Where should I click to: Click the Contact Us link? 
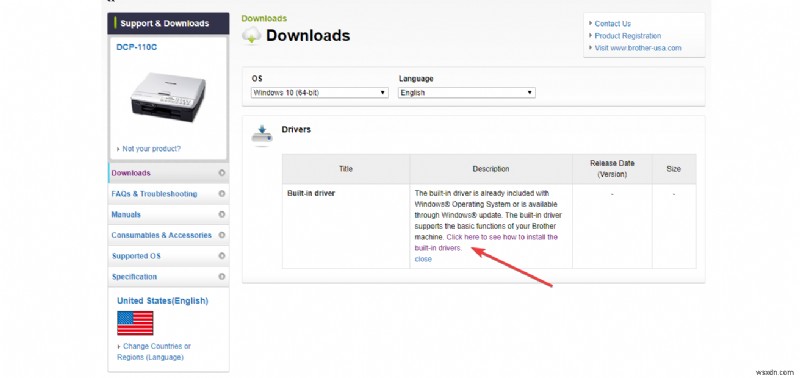click(612, 23)
